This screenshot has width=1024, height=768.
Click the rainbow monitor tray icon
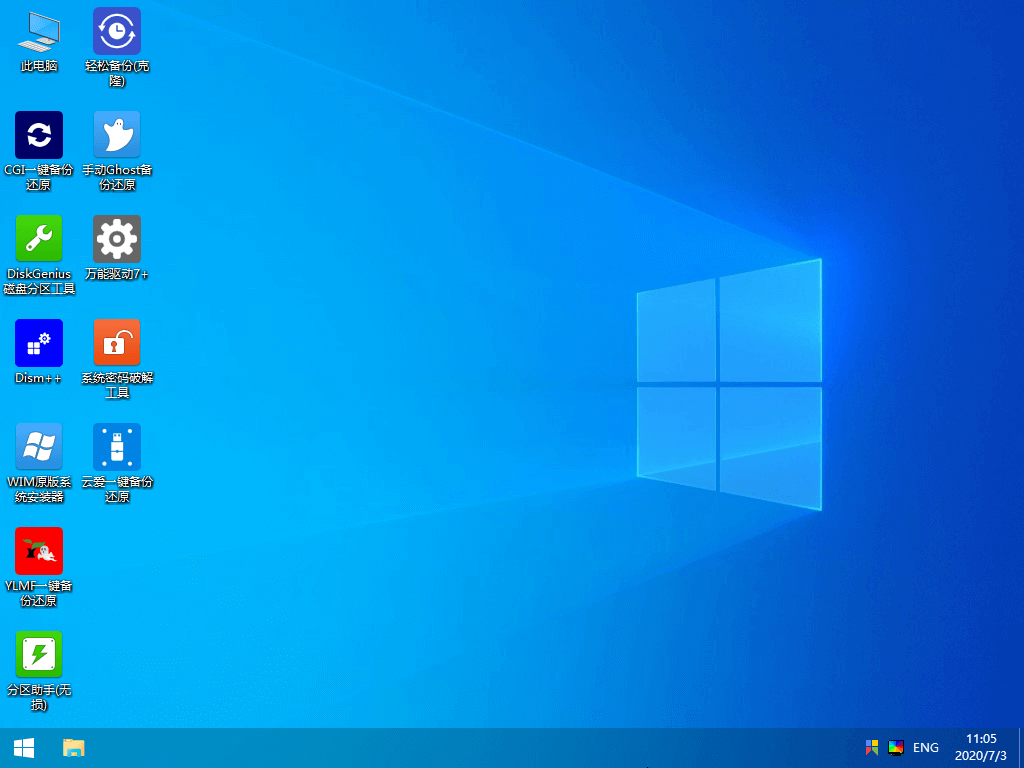click(896, 747)
